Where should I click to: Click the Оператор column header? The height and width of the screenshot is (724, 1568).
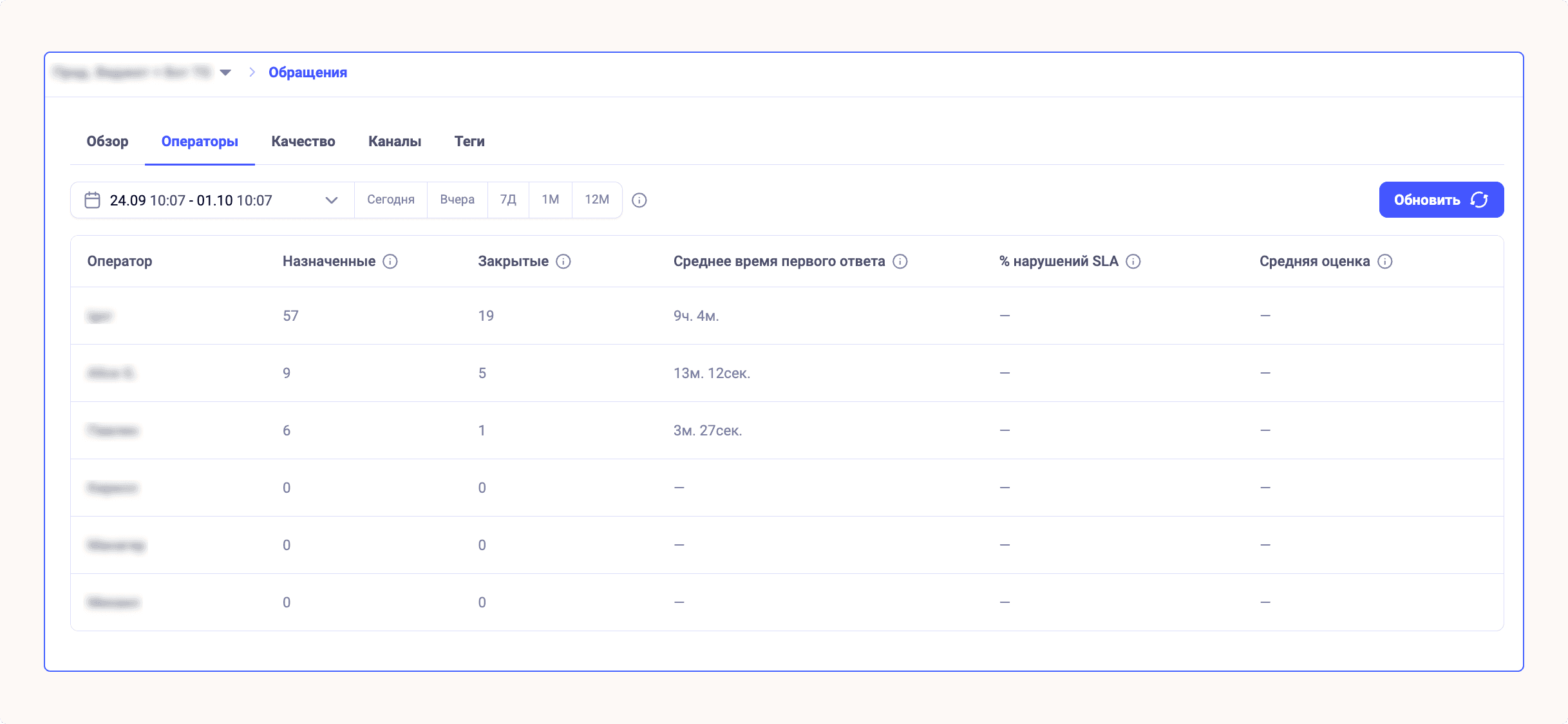(x=120, y=262)
